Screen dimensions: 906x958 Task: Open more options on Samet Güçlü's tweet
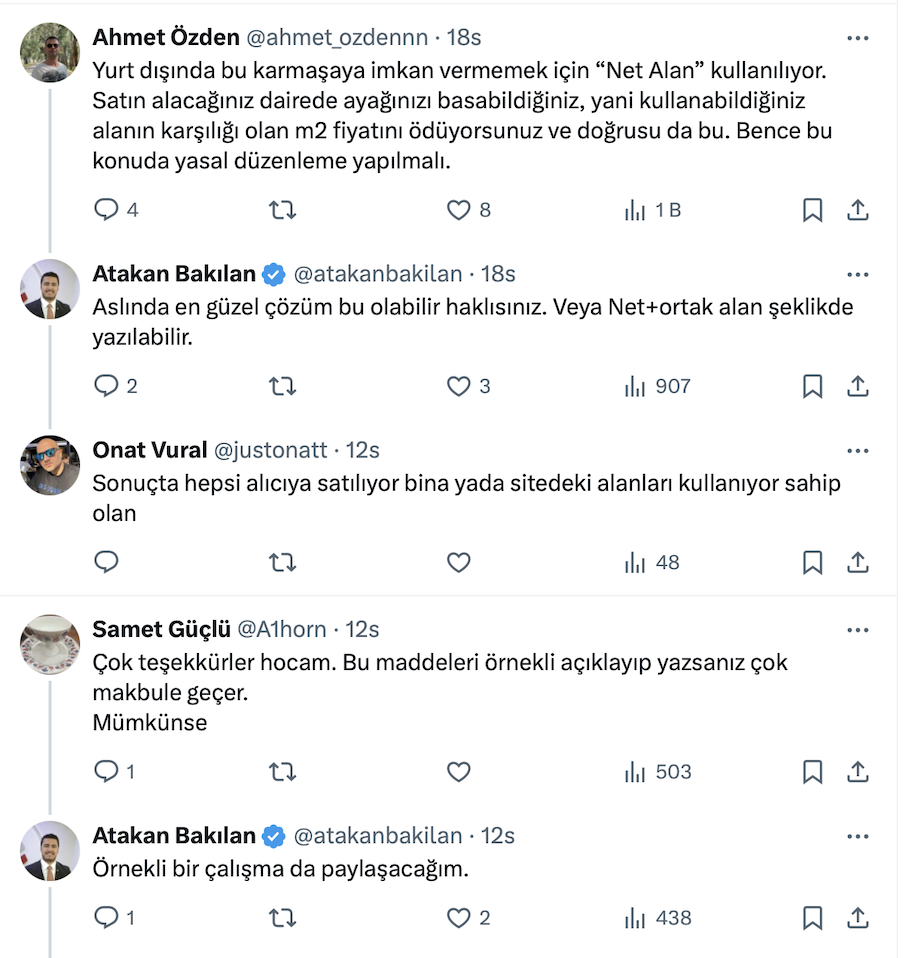point(857,630)
